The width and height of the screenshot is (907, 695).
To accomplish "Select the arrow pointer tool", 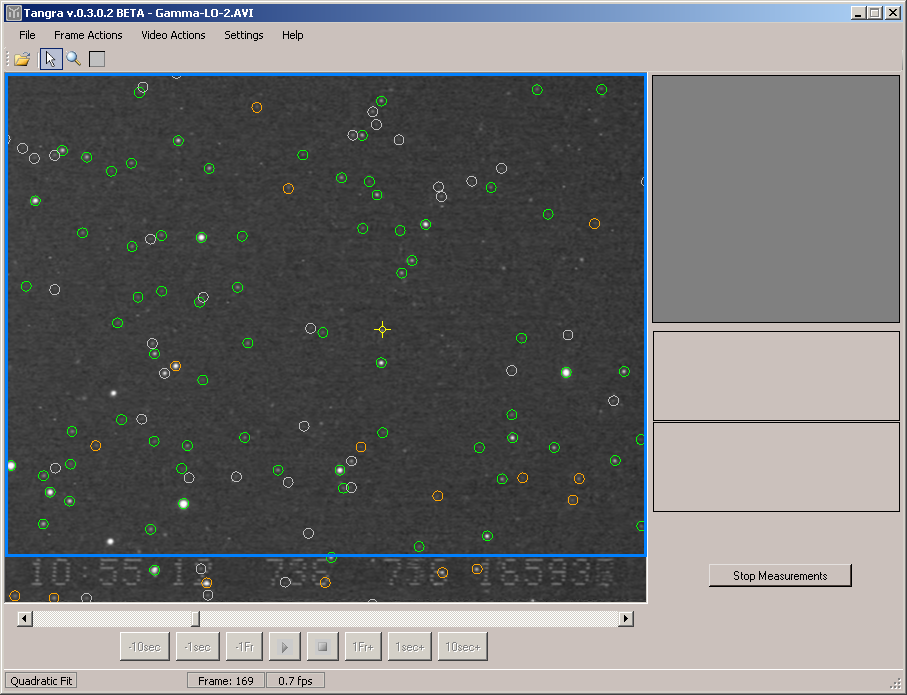I will click(51, 59).
